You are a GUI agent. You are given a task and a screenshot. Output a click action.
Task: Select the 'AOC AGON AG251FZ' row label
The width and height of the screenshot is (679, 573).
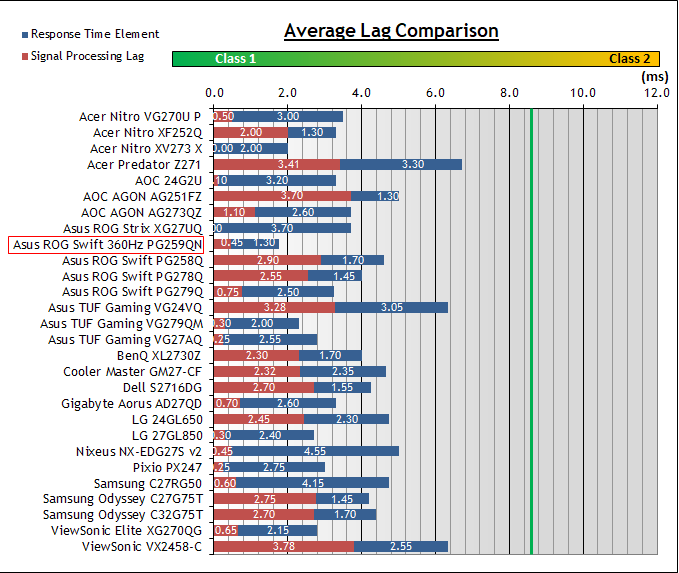pyautogui.click(x=142, y=197)
